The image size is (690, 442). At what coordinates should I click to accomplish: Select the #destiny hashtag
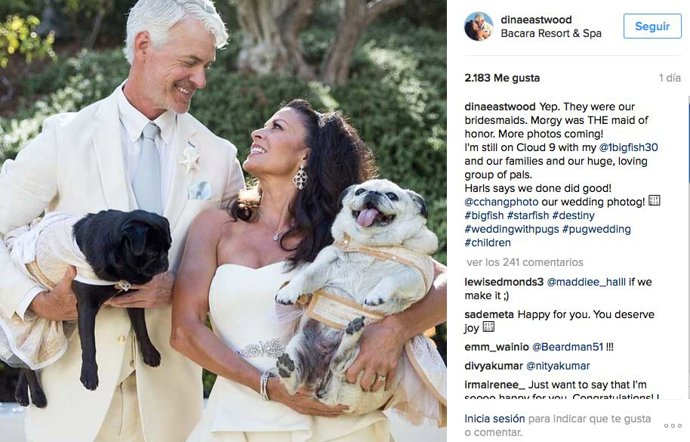(x=573, y=216)
